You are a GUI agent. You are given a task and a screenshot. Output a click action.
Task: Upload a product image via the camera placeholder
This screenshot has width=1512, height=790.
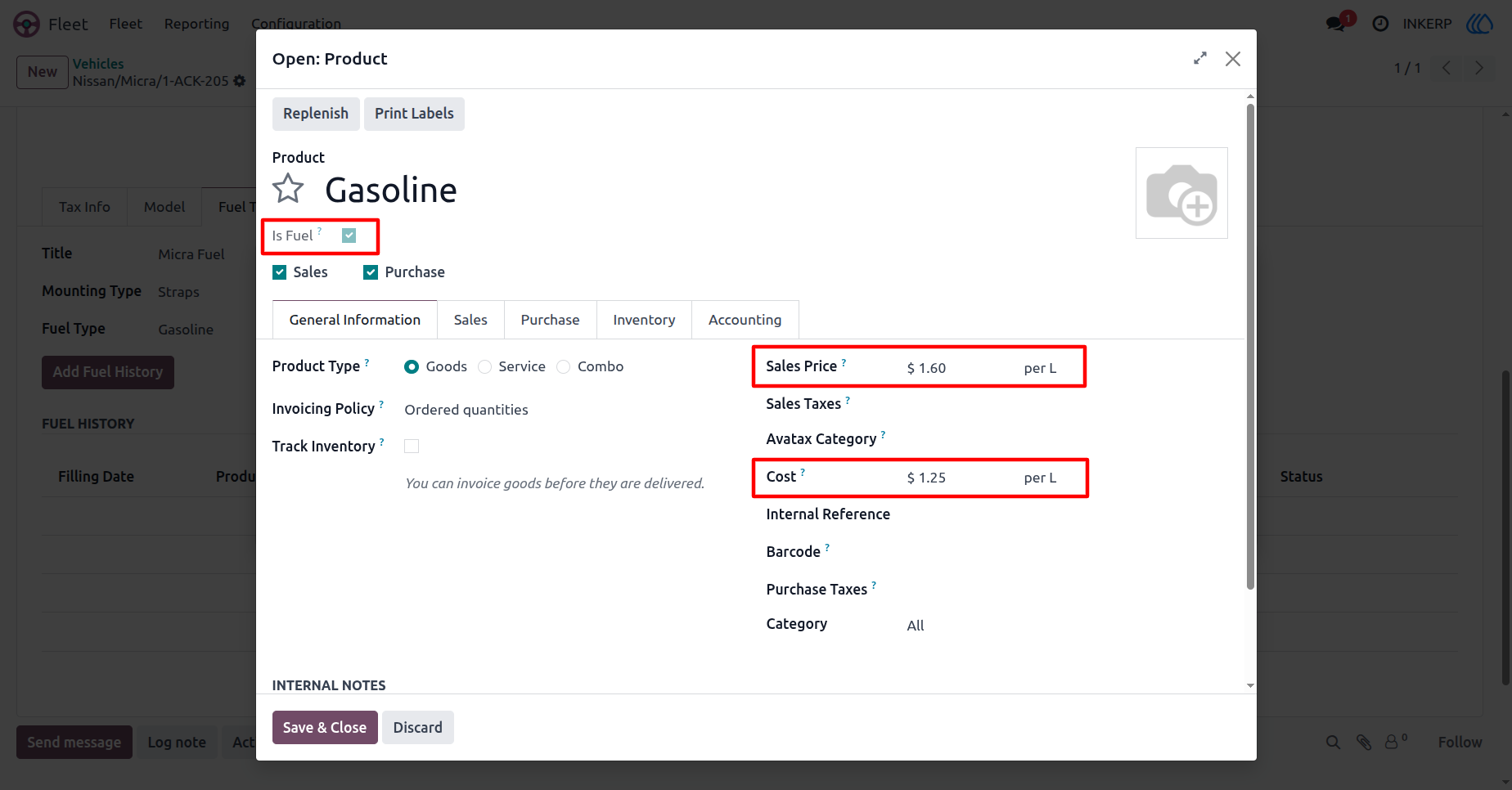(x=1181, y=193)
